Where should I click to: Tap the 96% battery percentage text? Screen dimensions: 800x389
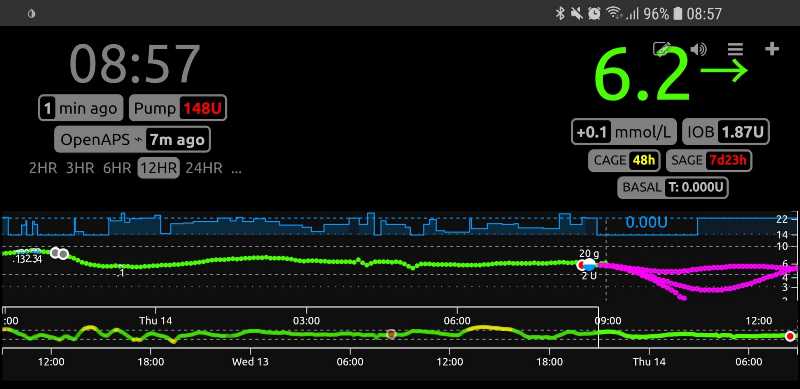[656, 14]
